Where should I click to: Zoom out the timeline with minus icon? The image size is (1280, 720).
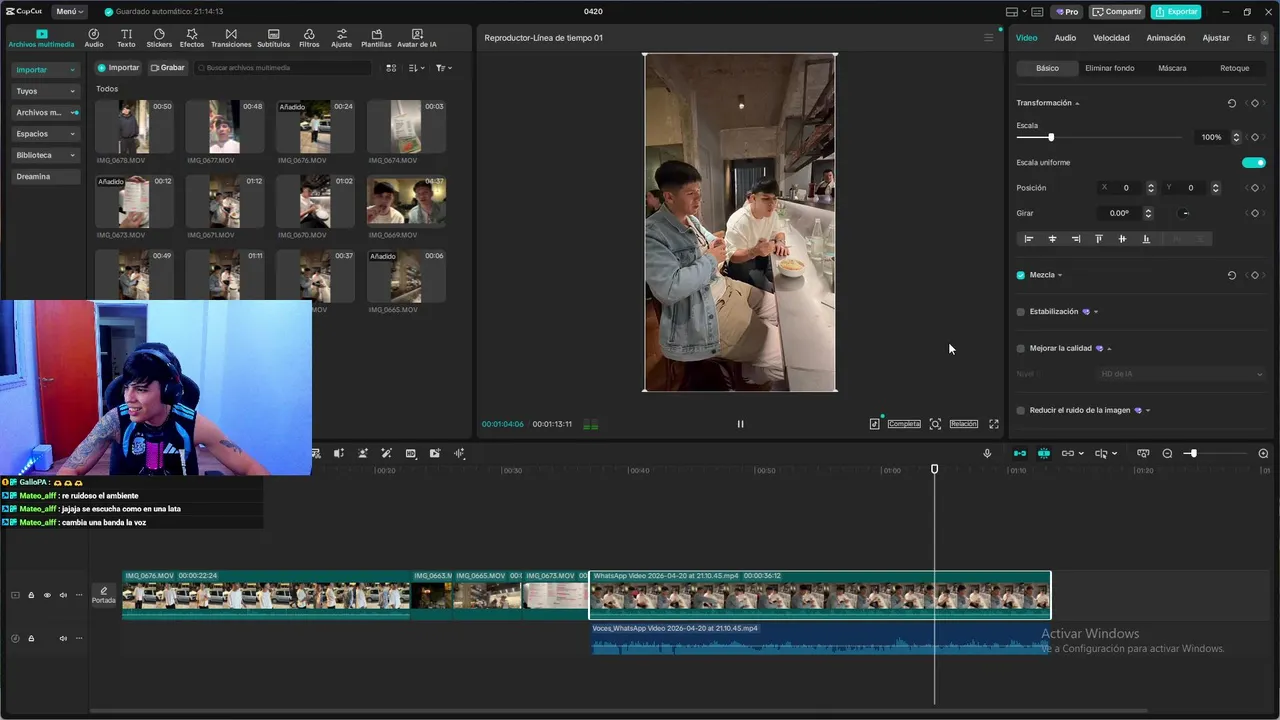pyautogui.click(x=1167, y=454)
